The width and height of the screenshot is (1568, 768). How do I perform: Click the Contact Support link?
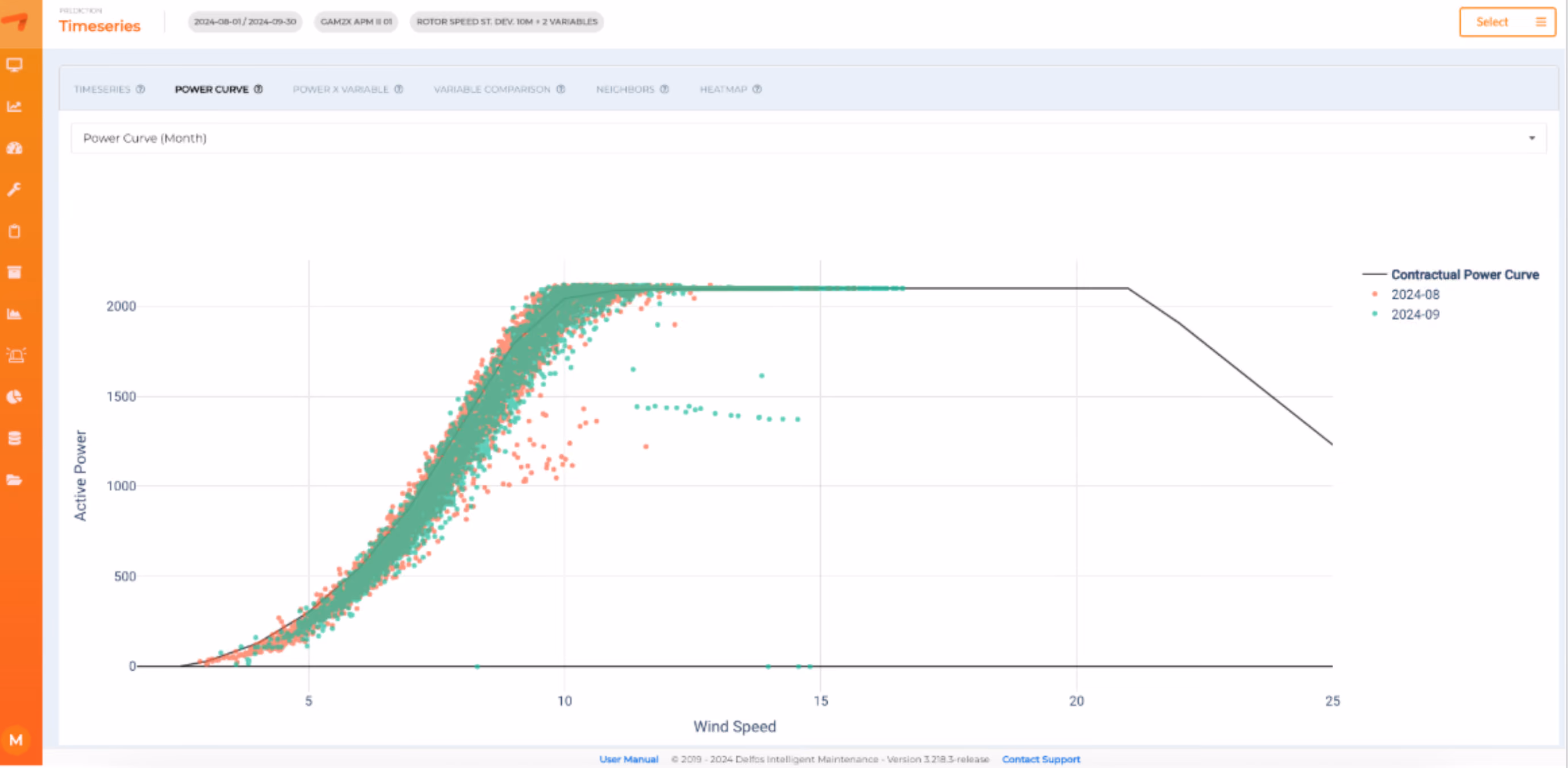pos(1041,759)
